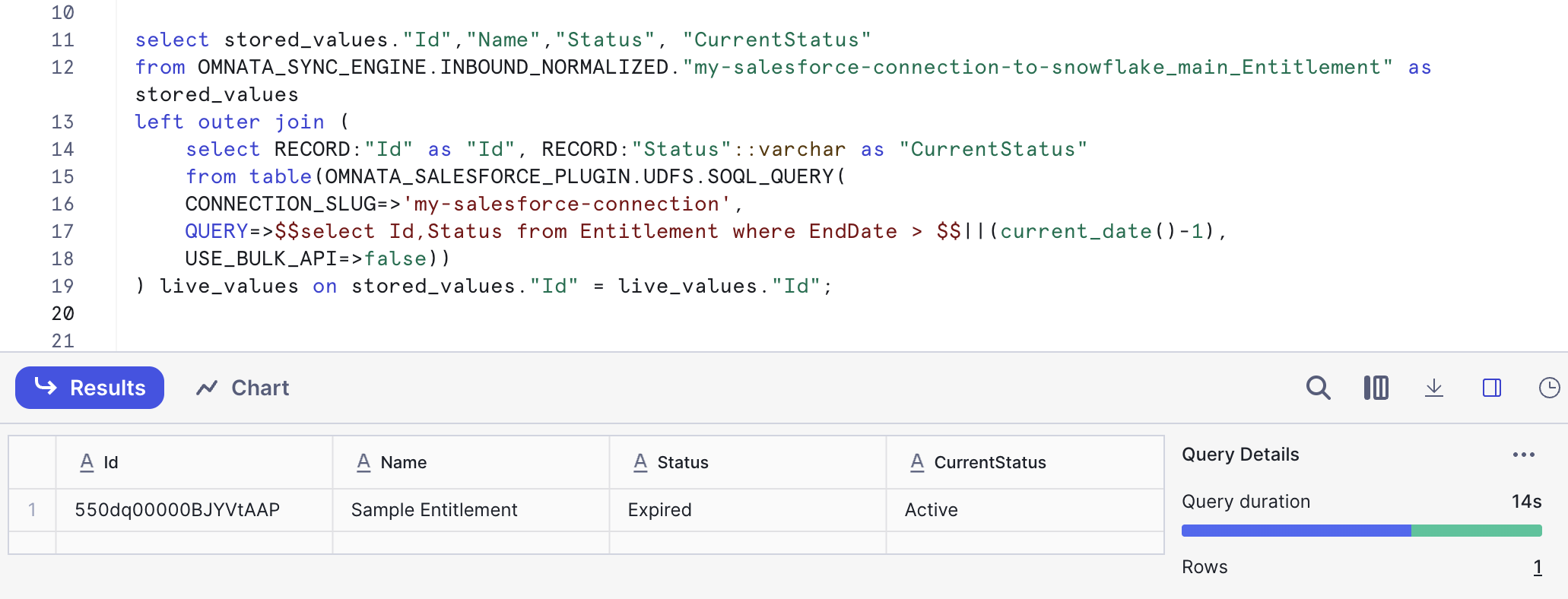This screenshot has width=1568, height=599.
Task: Place cursor on editor line 20
Action: [x=456, y=313]
